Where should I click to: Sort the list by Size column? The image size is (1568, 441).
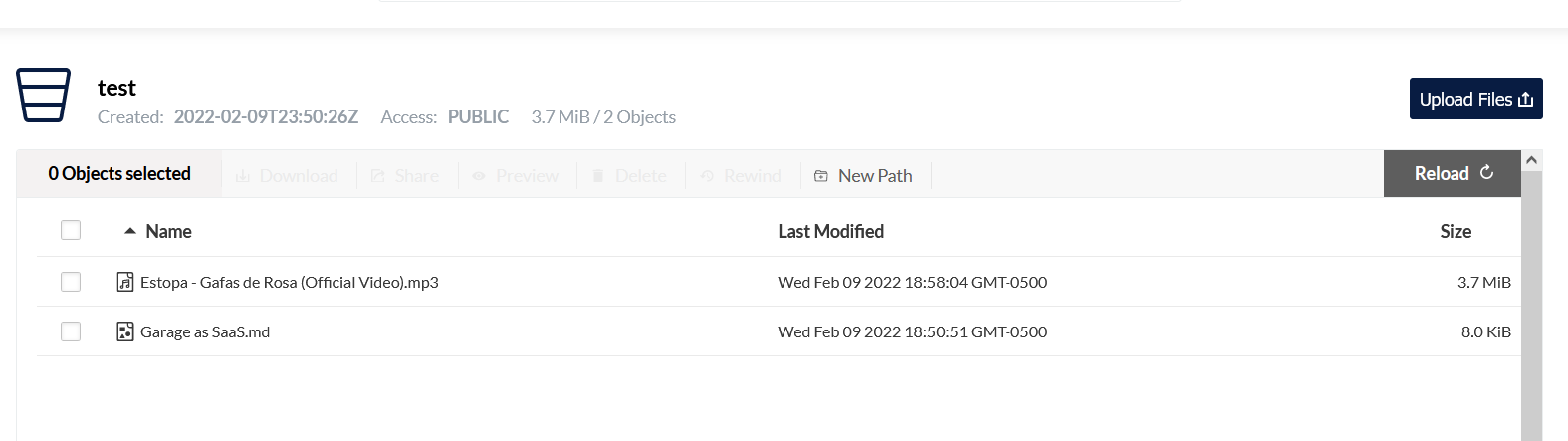click(x=1455, y=231)
